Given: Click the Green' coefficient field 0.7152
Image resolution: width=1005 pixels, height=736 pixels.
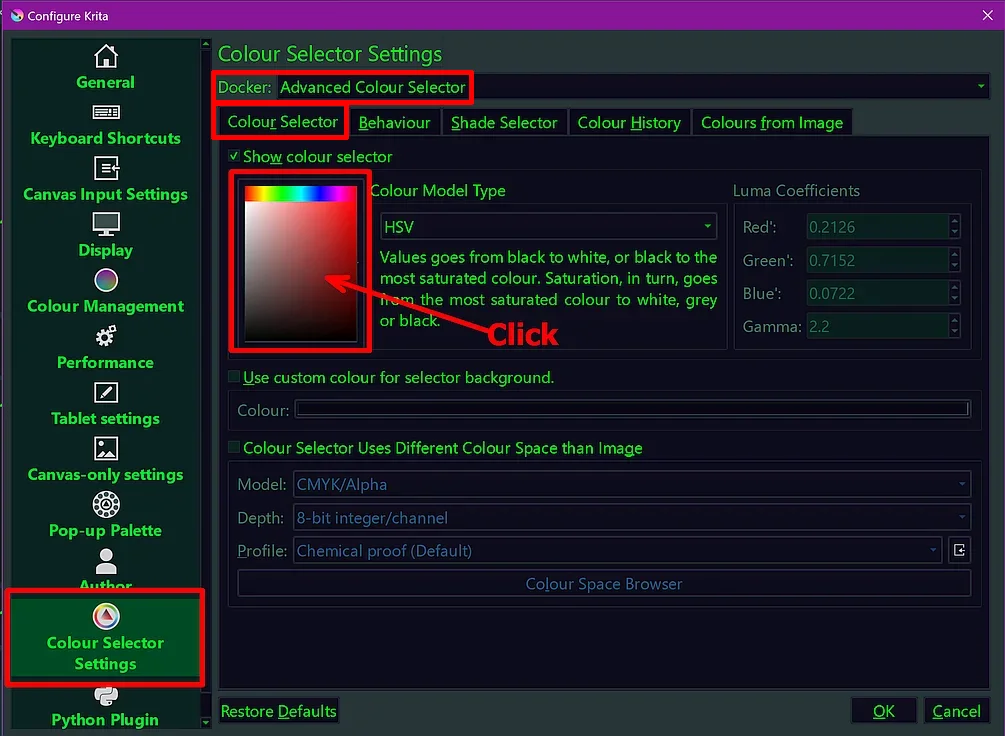Looking at the screenshot, I should pos(877,260).
